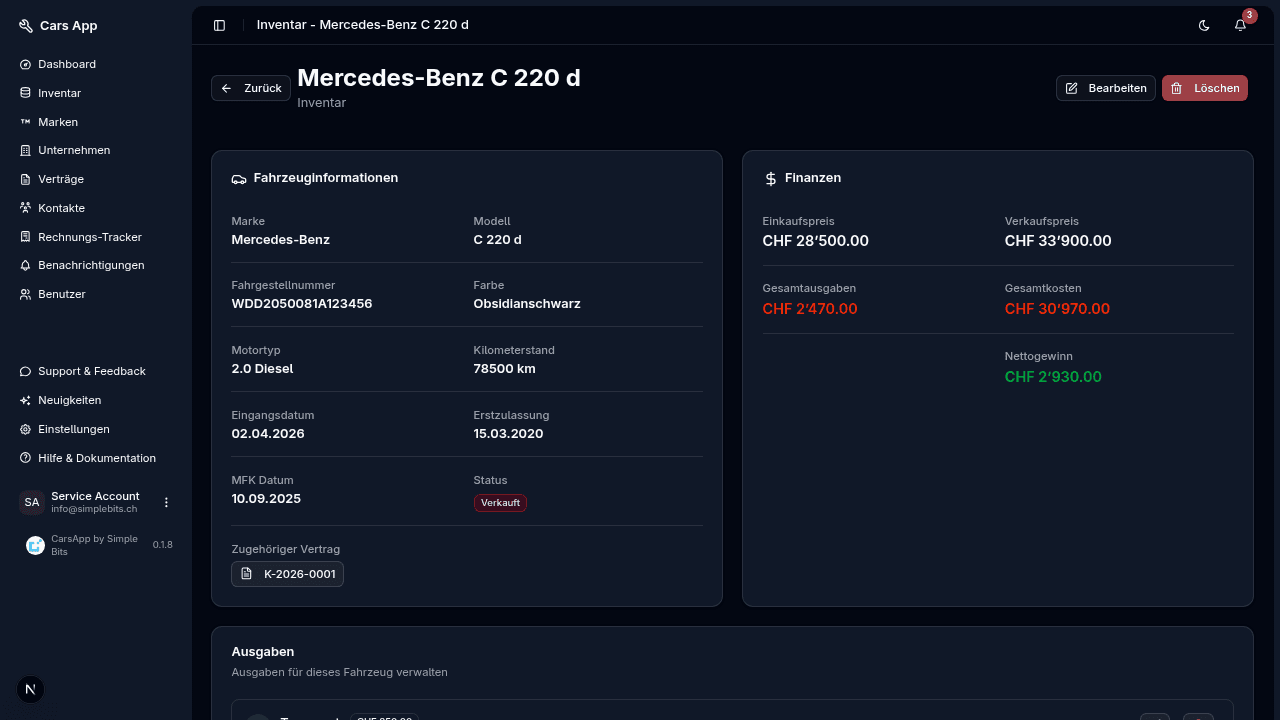Click the Kontakte people icon

click(x=26, y=208)
